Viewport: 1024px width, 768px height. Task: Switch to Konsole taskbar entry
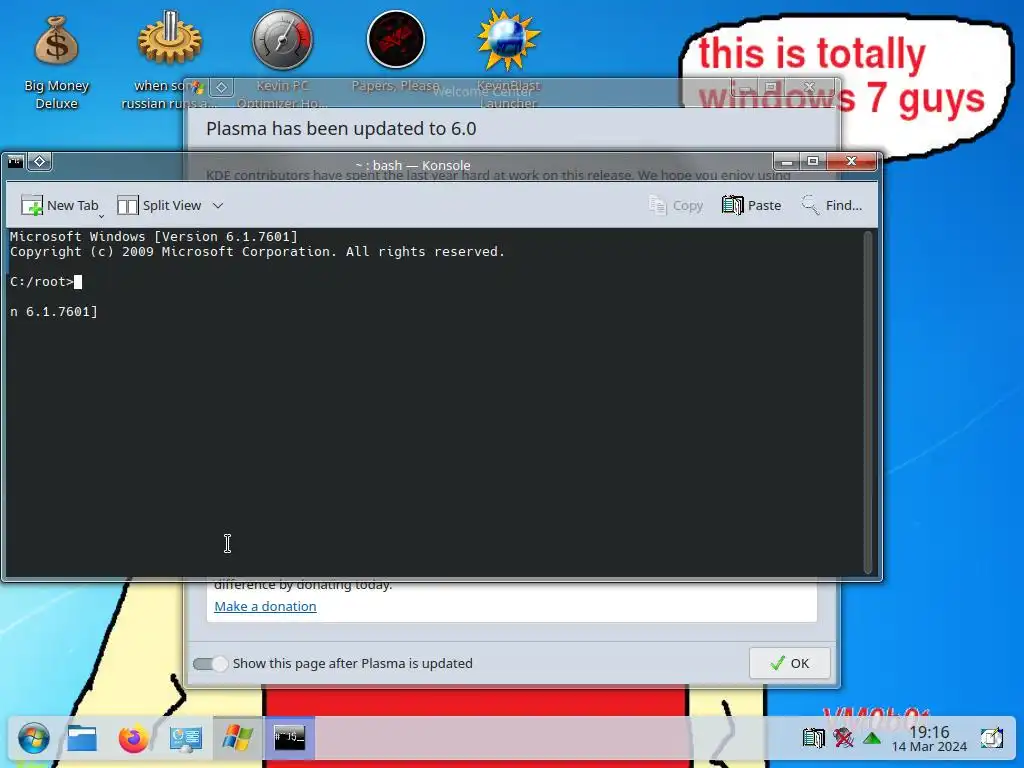[x=289, y=739]
